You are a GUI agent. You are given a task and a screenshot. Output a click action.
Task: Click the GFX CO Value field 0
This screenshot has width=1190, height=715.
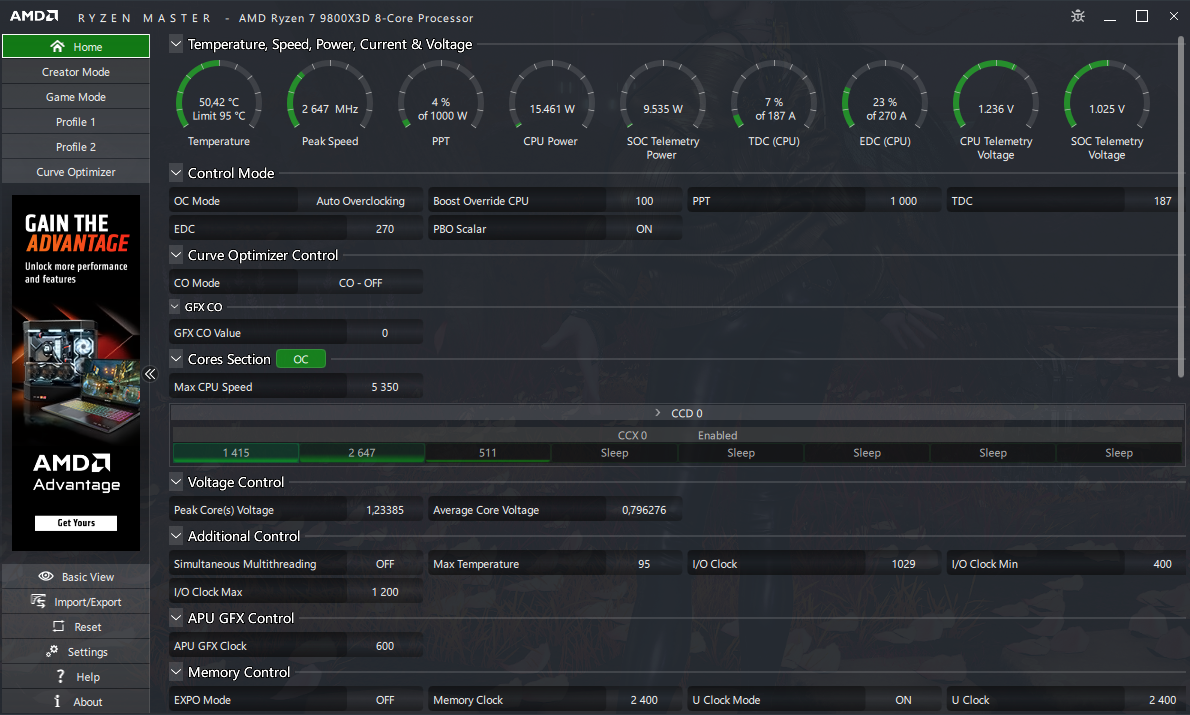tap(385, 332)
